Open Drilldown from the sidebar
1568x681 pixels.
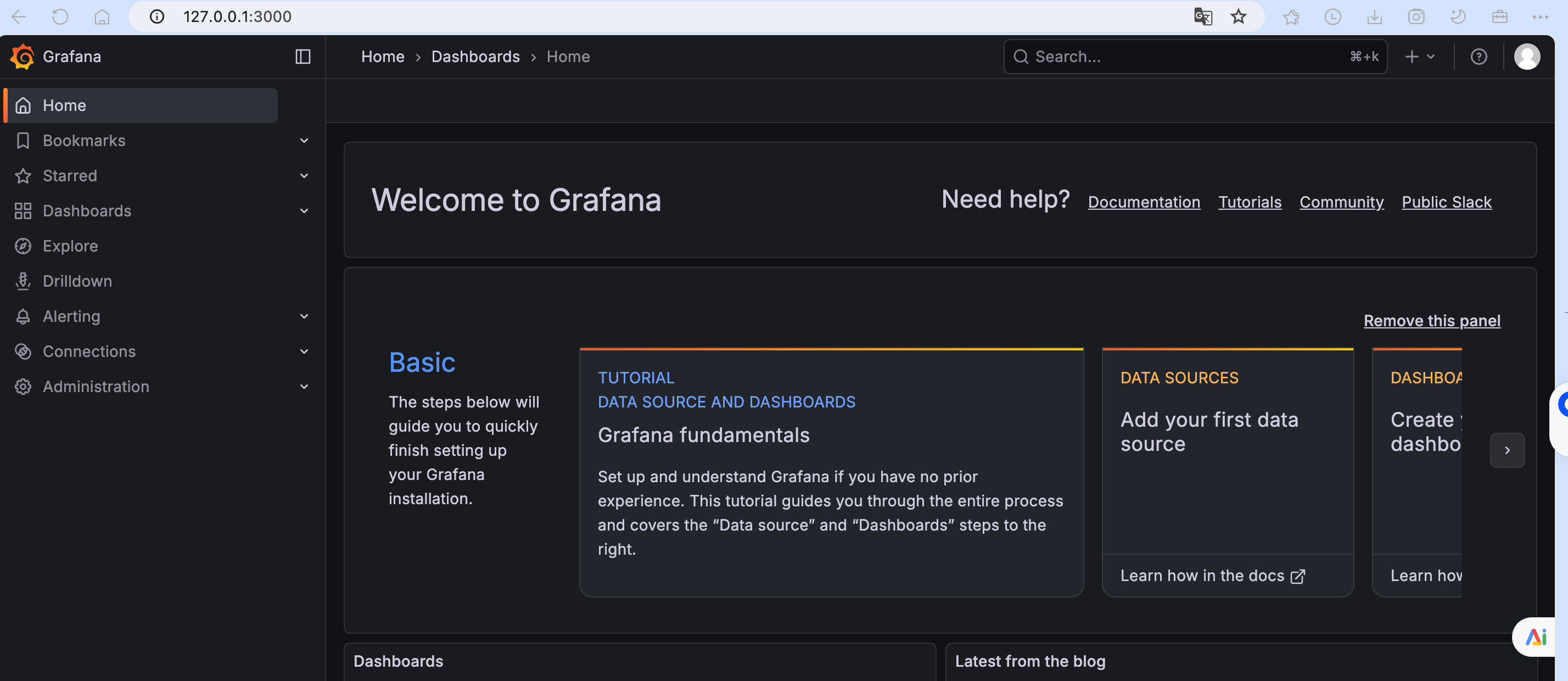[77, 281]
